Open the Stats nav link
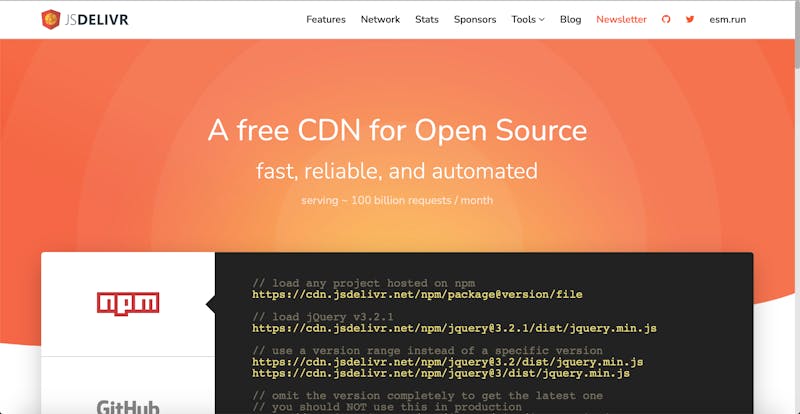 [427, 19]
